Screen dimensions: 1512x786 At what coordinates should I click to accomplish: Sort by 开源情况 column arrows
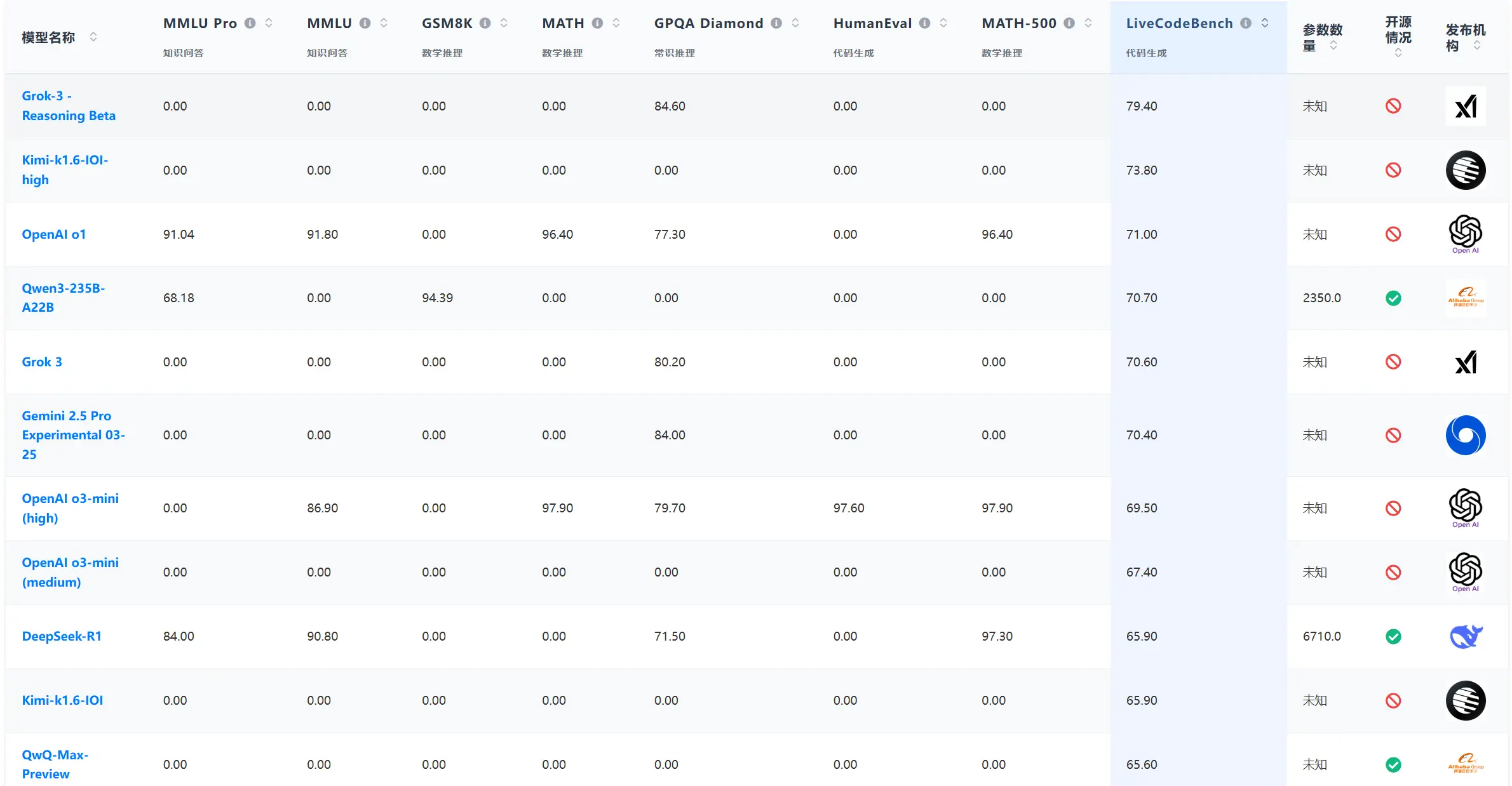1398,53
